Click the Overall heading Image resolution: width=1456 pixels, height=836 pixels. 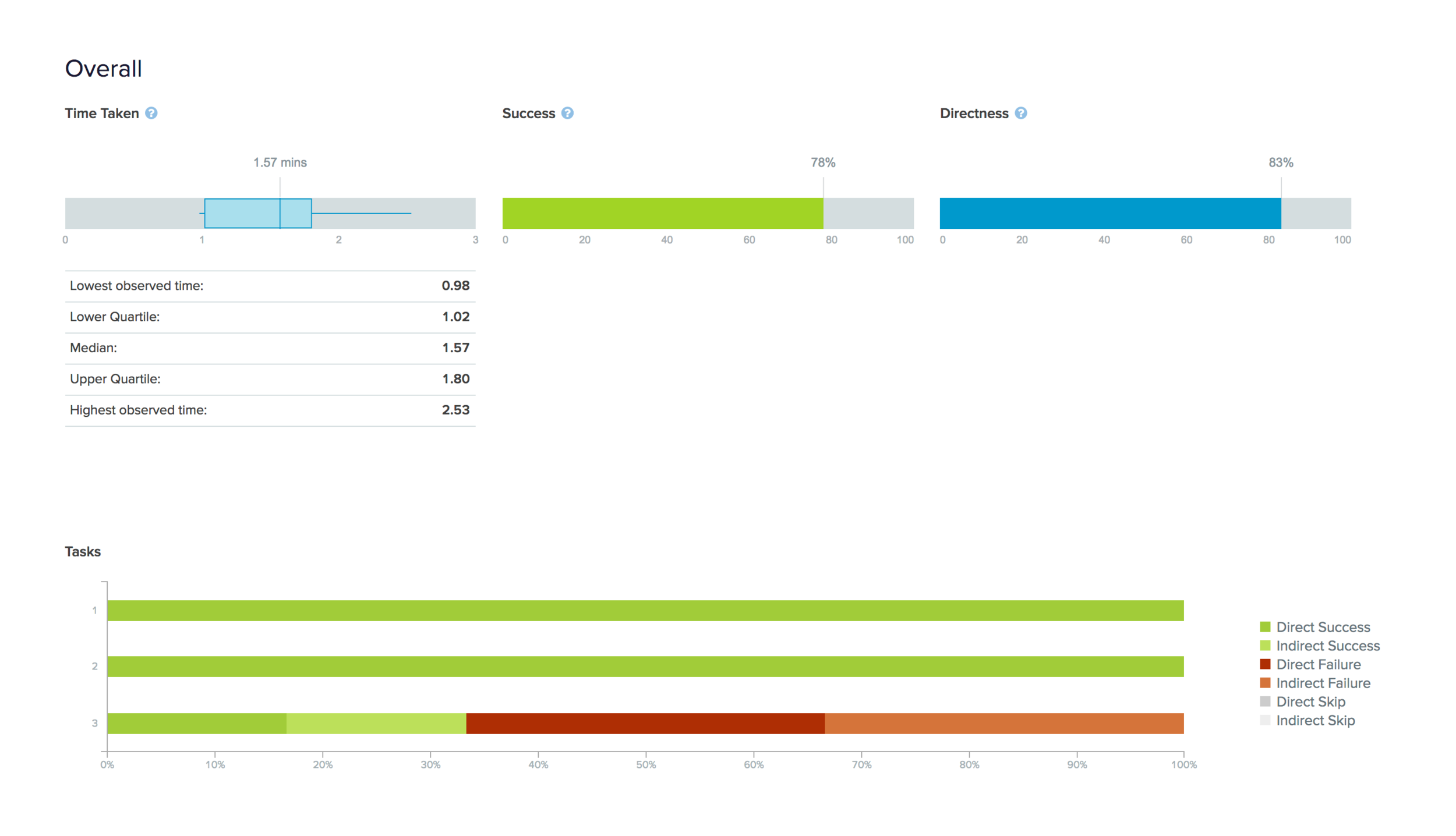click(x=104, y=69)
